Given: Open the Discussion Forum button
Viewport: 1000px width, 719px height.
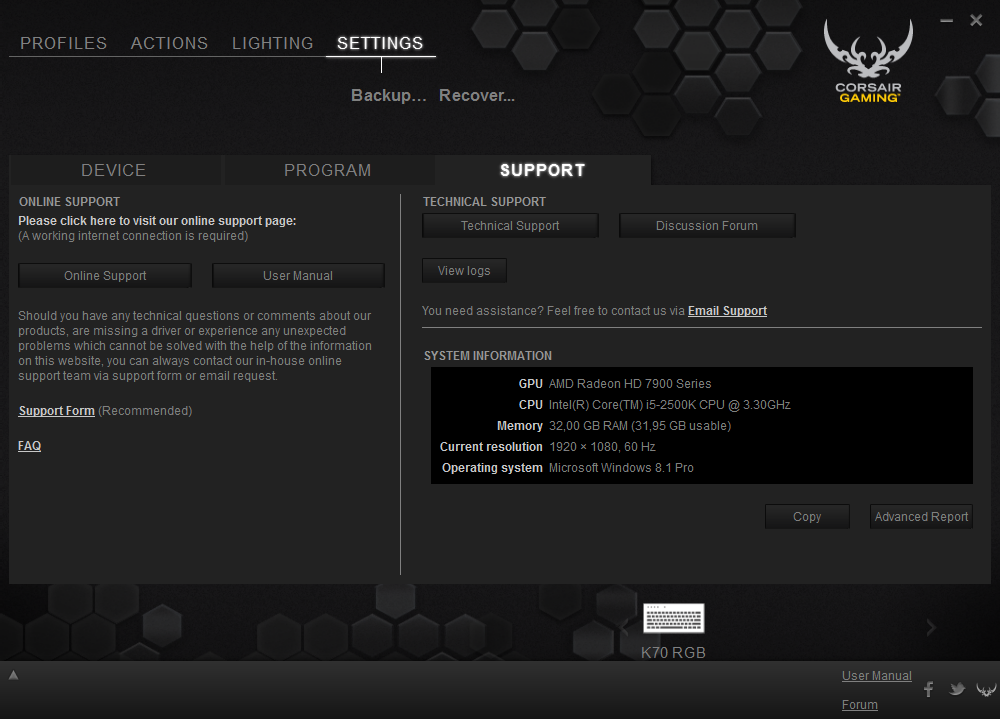Looking at the screenshot, I should point(707,226).
